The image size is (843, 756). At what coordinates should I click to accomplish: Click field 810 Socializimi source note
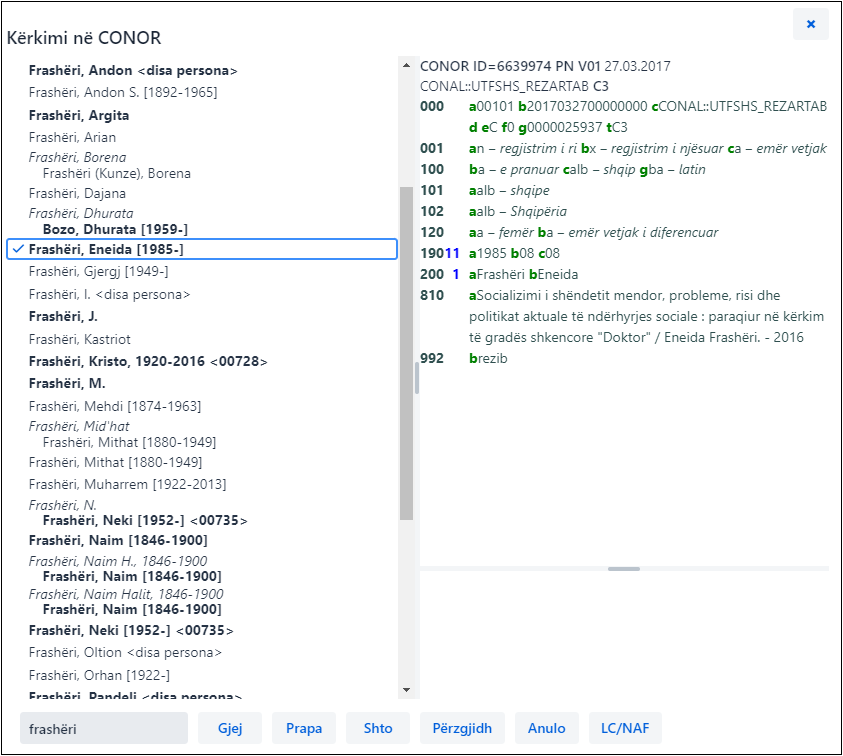pyautogui.click(x=623, y=316)
